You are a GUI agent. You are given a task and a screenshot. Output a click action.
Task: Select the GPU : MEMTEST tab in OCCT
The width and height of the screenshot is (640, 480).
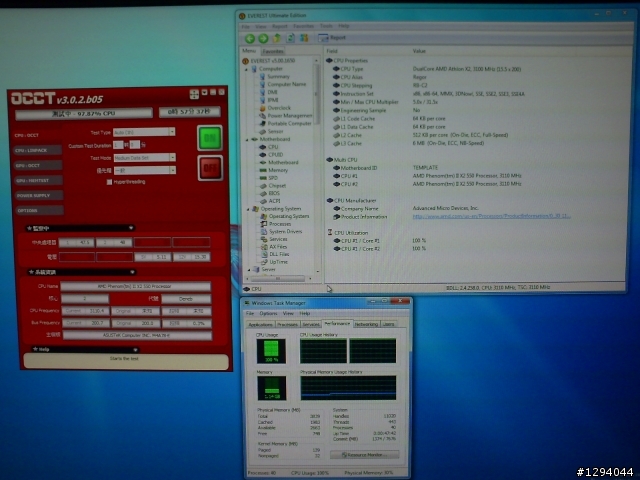click(37, 181)
